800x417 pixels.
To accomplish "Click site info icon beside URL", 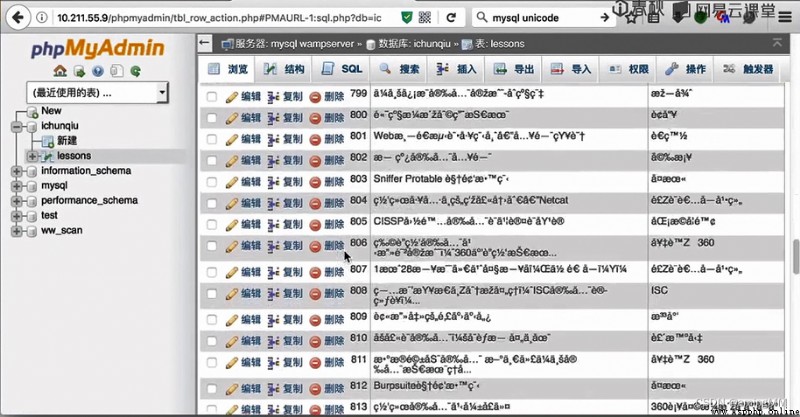I will pos(42,18).
